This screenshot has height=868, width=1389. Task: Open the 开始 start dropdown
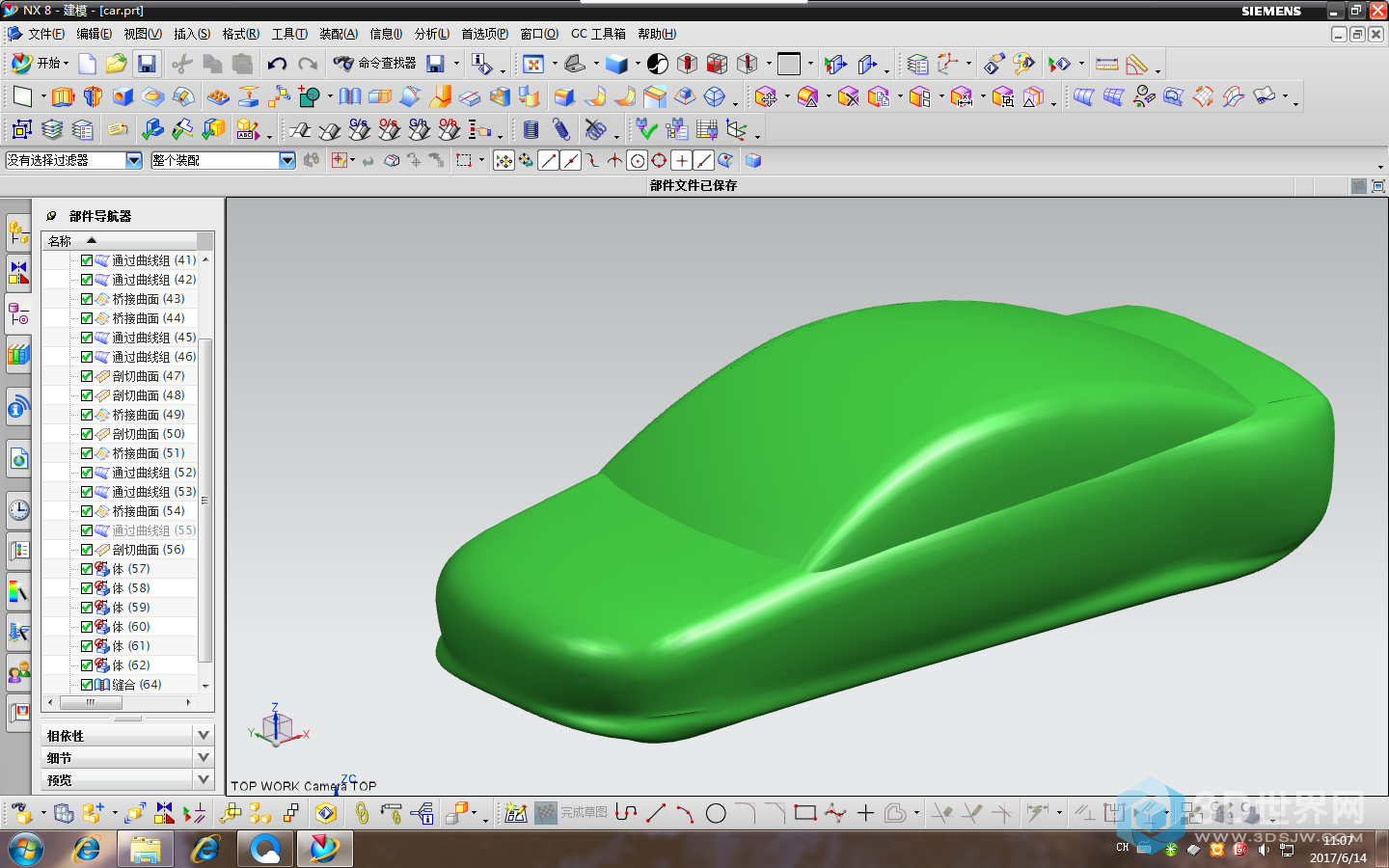(x=41, y=63)
